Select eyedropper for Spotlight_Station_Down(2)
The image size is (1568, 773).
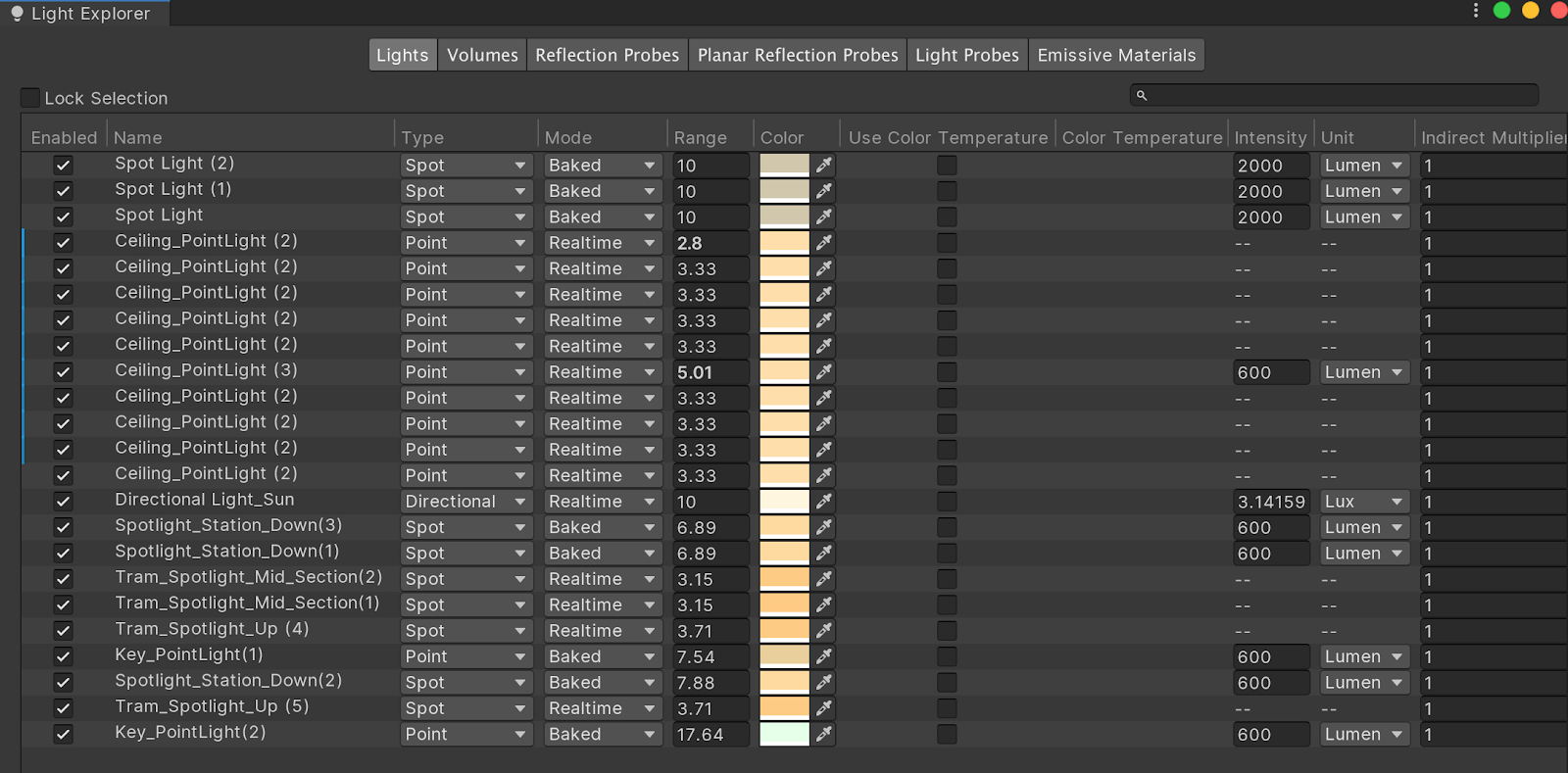pos(823,682)
